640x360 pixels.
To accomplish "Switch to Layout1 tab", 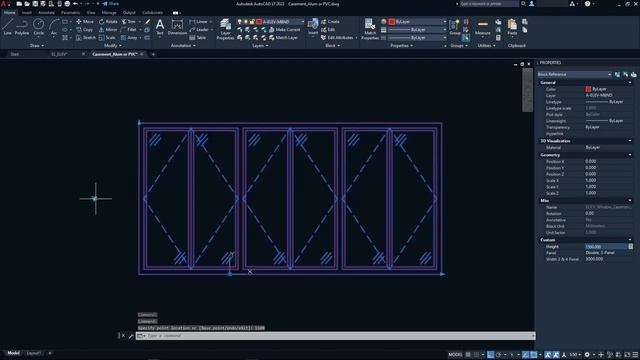I will click(34, 353).
